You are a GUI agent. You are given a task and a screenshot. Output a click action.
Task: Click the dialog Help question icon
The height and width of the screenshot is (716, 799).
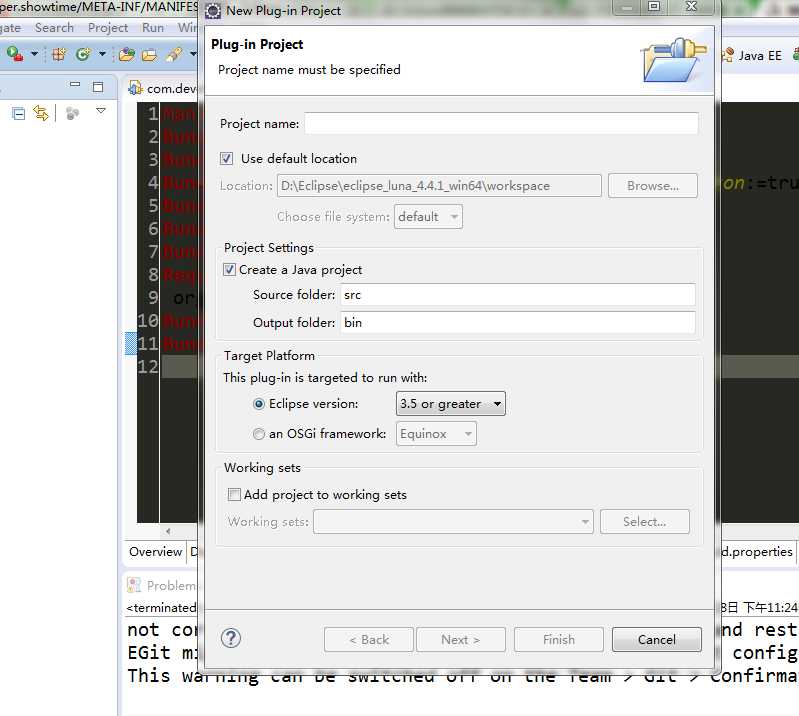[231, 639]
